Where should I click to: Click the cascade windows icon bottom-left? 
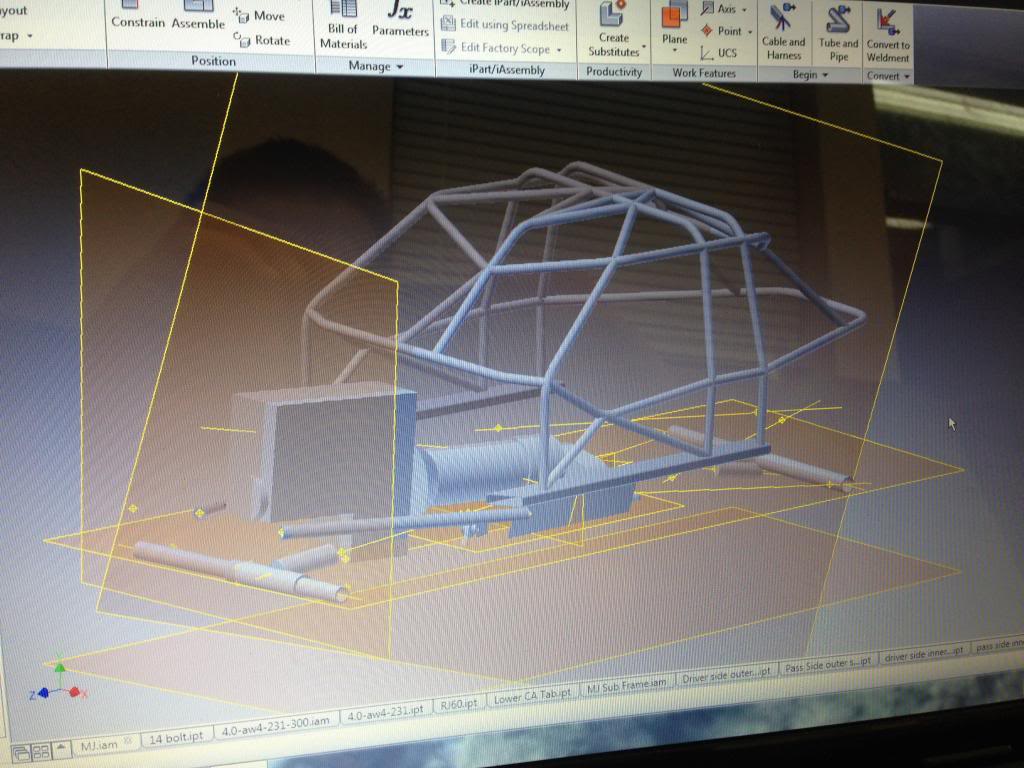[x=21, y=752]
